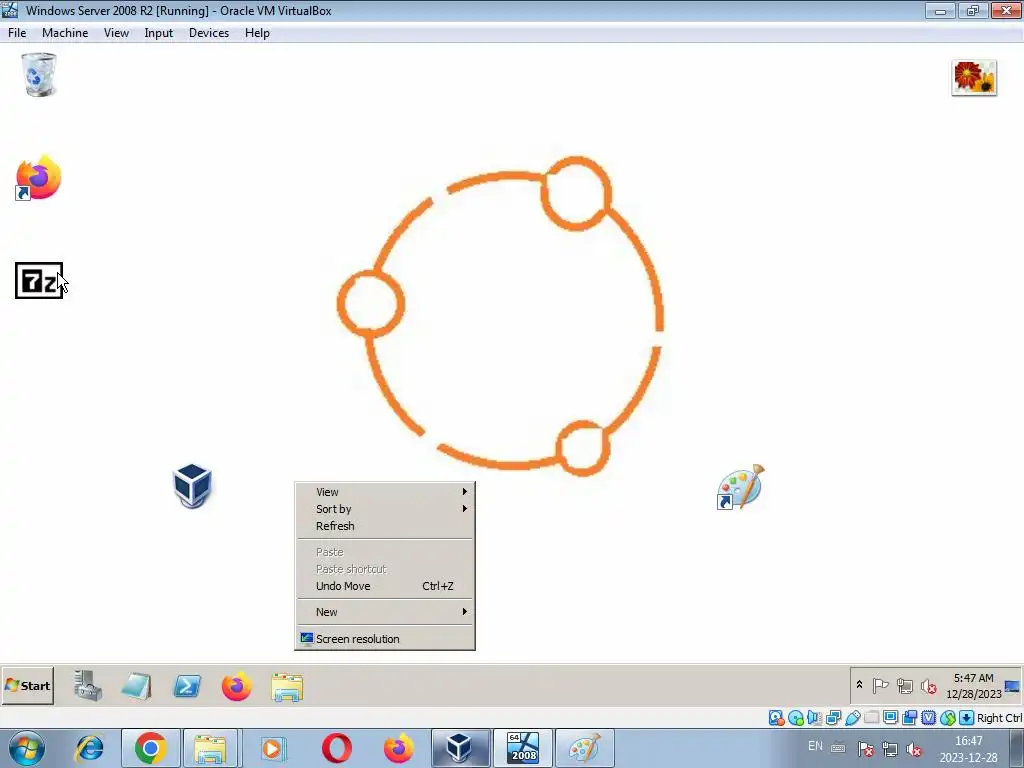Open the Devices menu in VirtualBox

pos(209,33)
